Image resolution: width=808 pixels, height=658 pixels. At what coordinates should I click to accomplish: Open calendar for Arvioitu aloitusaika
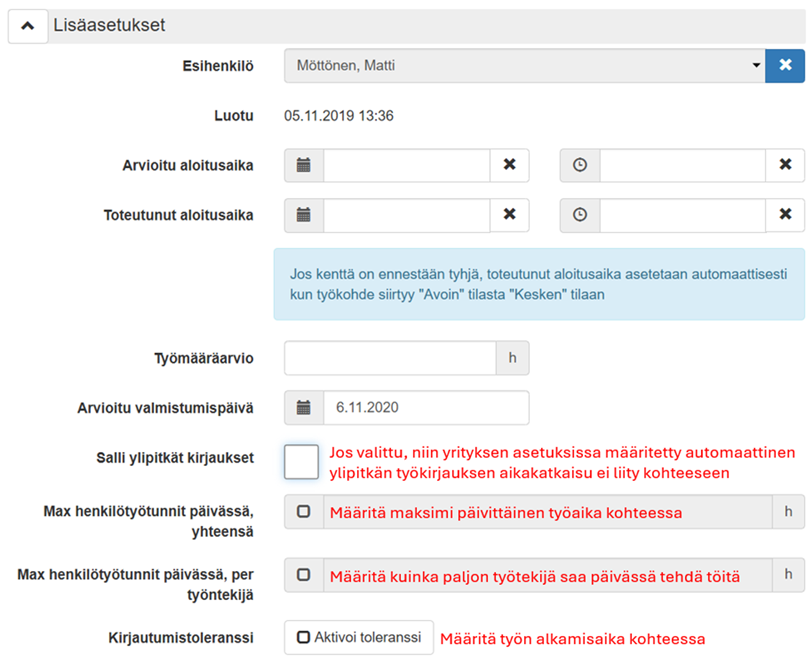click(304, 165)
